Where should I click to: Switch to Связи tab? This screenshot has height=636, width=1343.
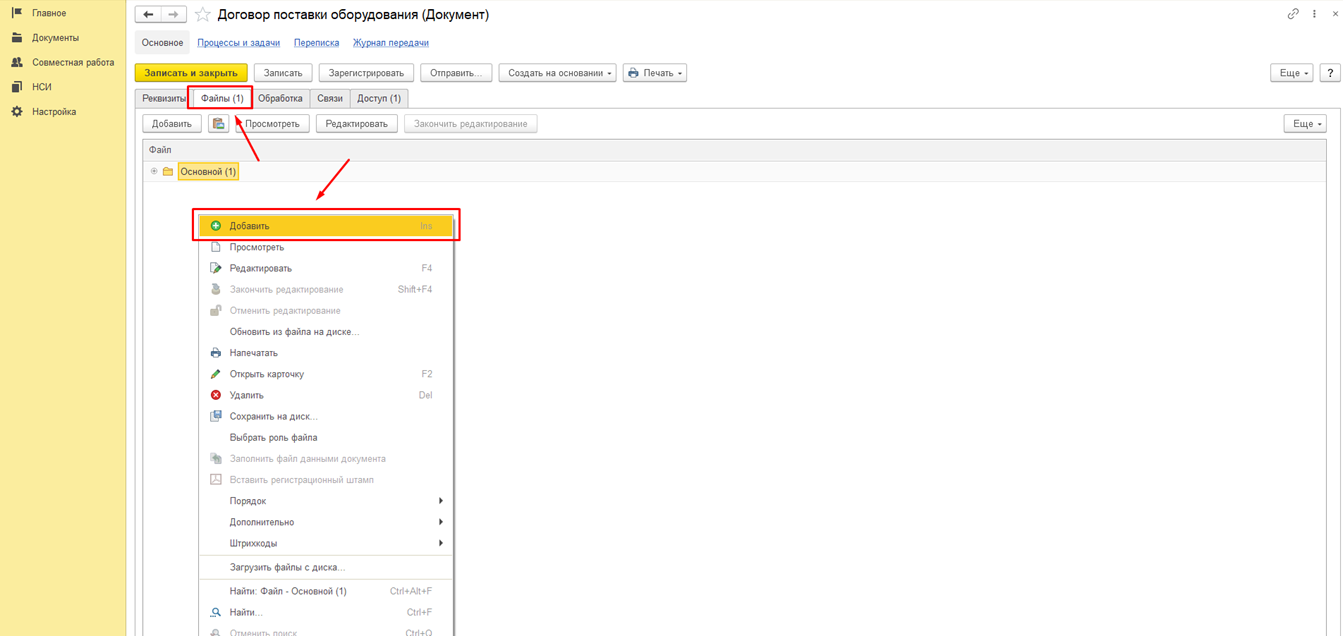tap(330, 98)
